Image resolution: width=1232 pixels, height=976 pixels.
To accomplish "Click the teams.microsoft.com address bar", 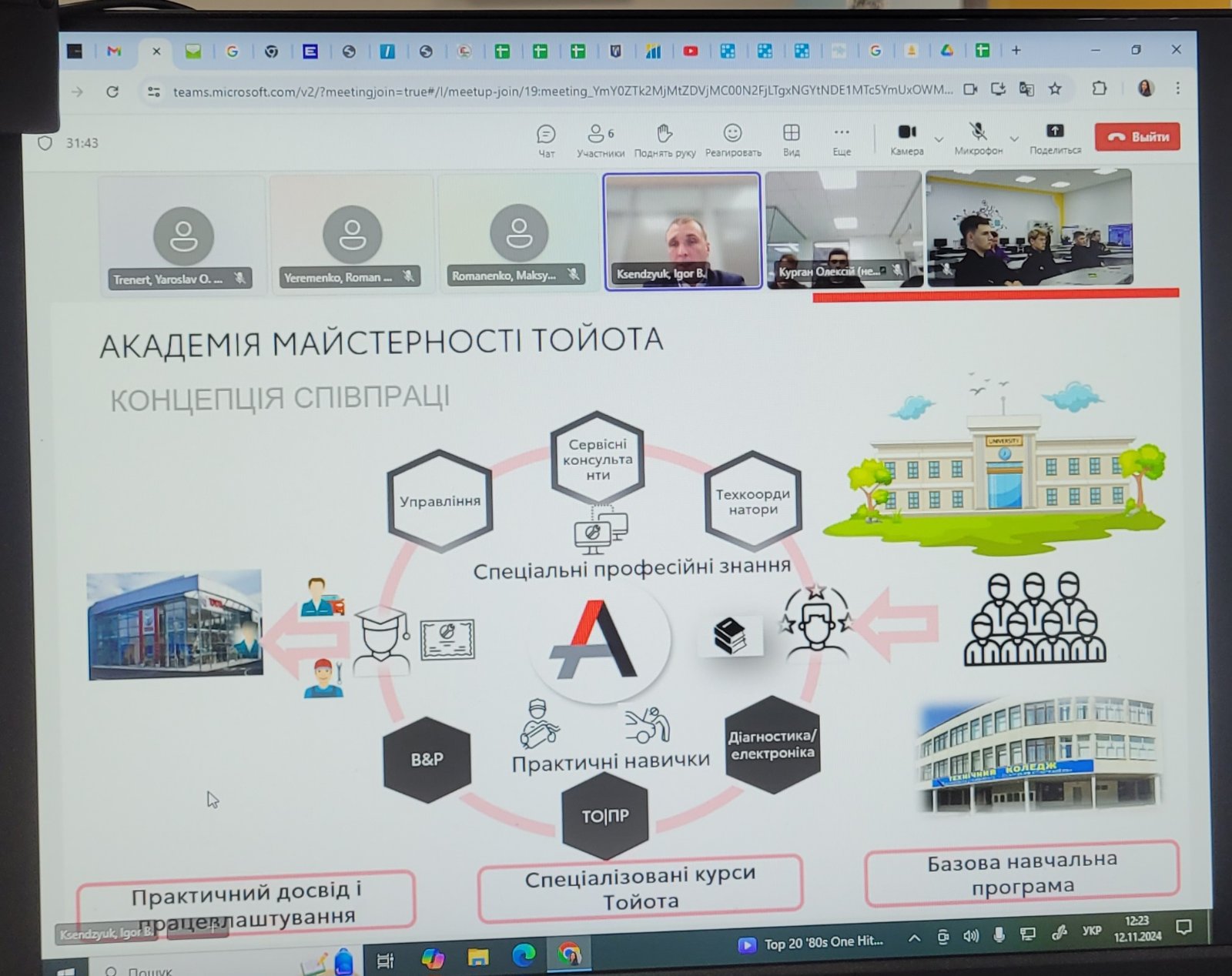I will click(562, 91).
